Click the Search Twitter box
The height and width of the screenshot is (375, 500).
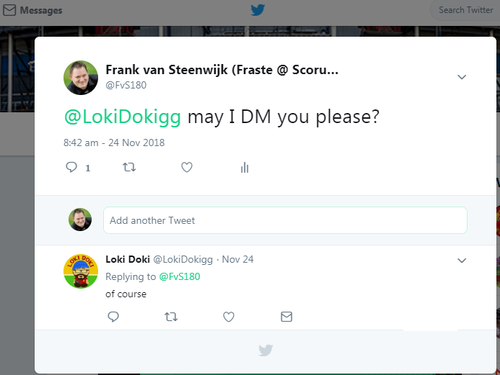click(465, 10)
